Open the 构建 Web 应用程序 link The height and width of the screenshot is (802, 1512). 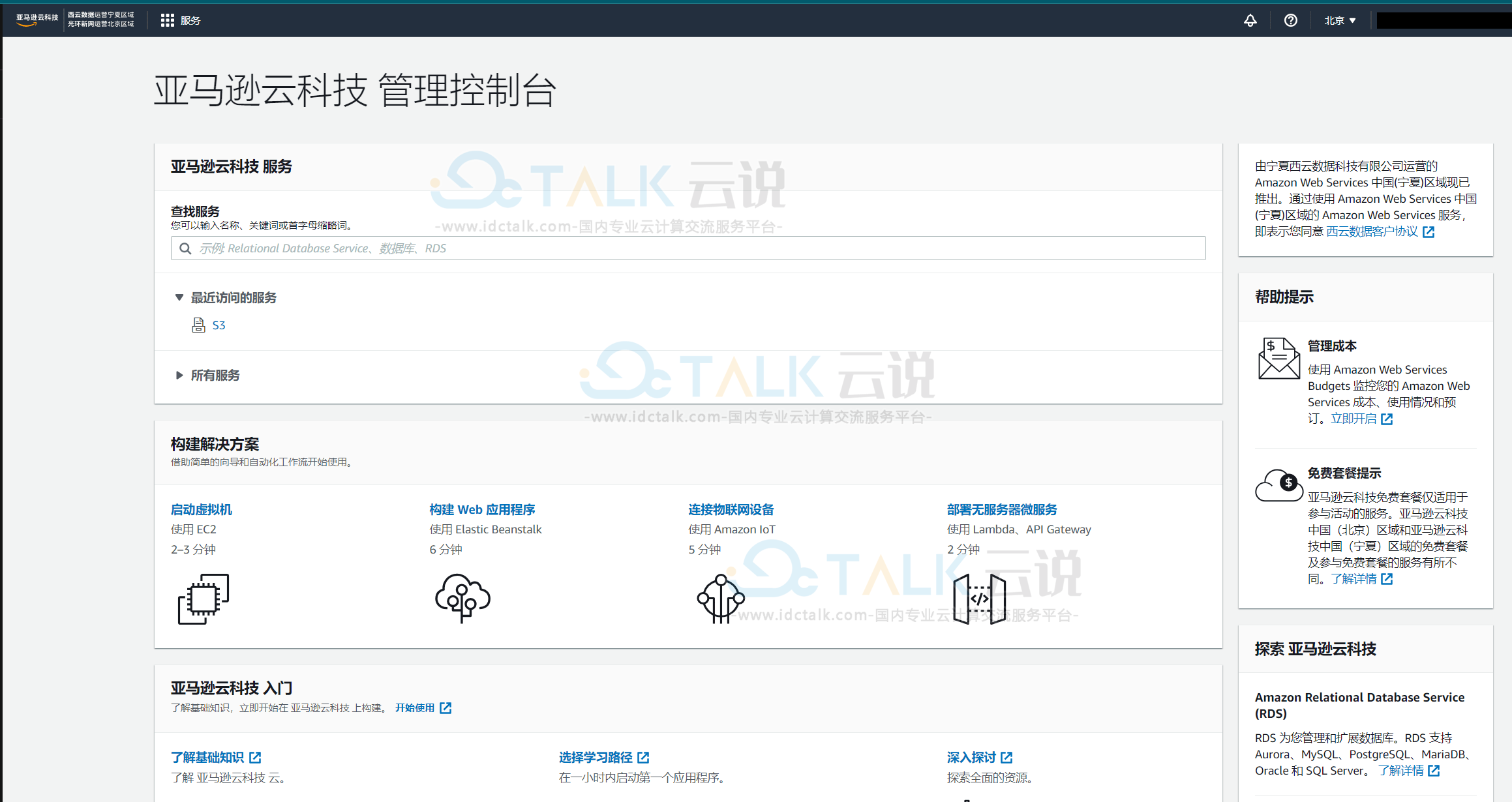[482, 509]
